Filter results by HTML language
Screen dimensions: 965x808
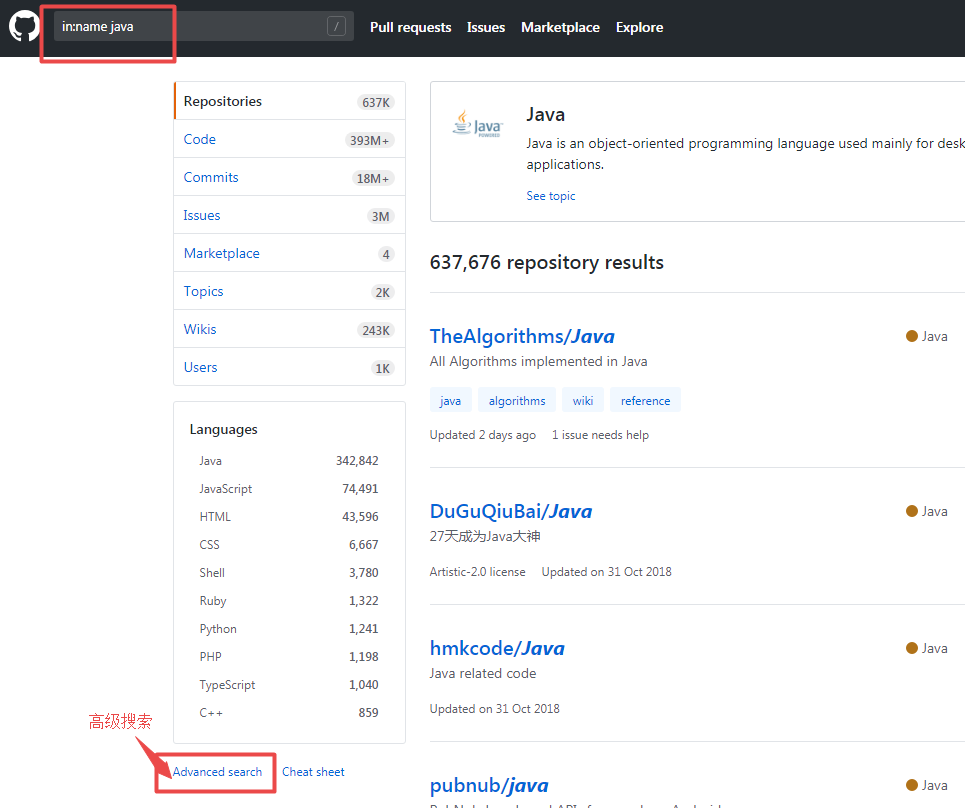point(289,517)
